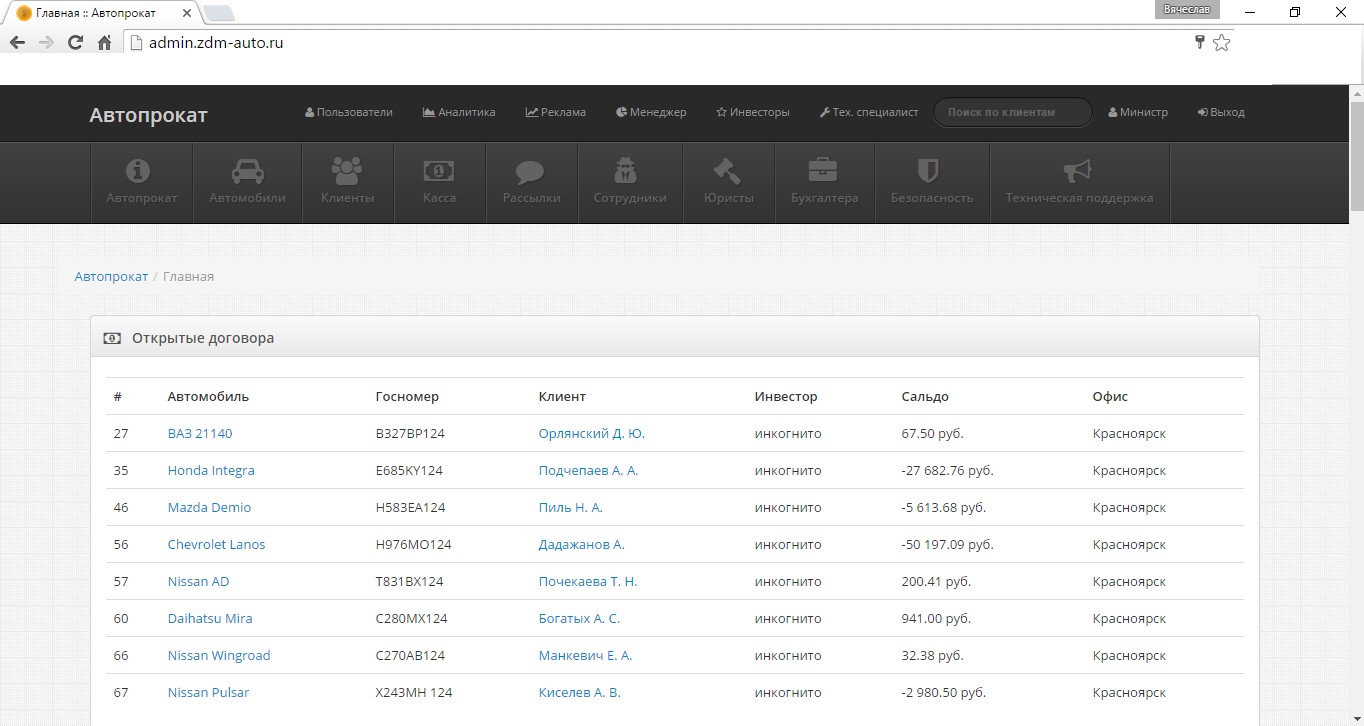Open client Богатых А. С.

[579, 618]
